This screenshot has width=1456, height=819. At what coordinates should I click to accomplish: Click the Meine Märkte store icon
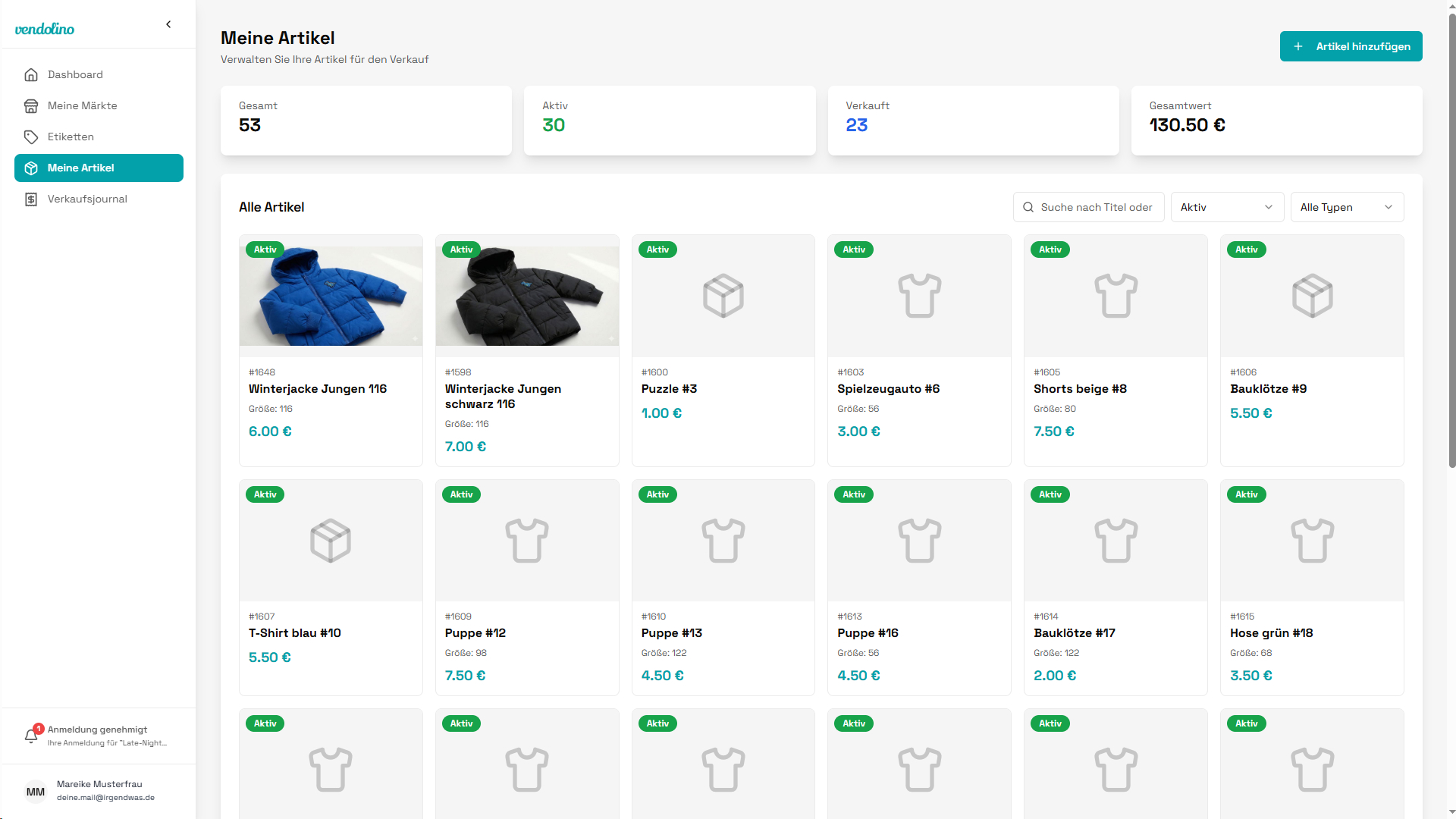tap(31, 105)
